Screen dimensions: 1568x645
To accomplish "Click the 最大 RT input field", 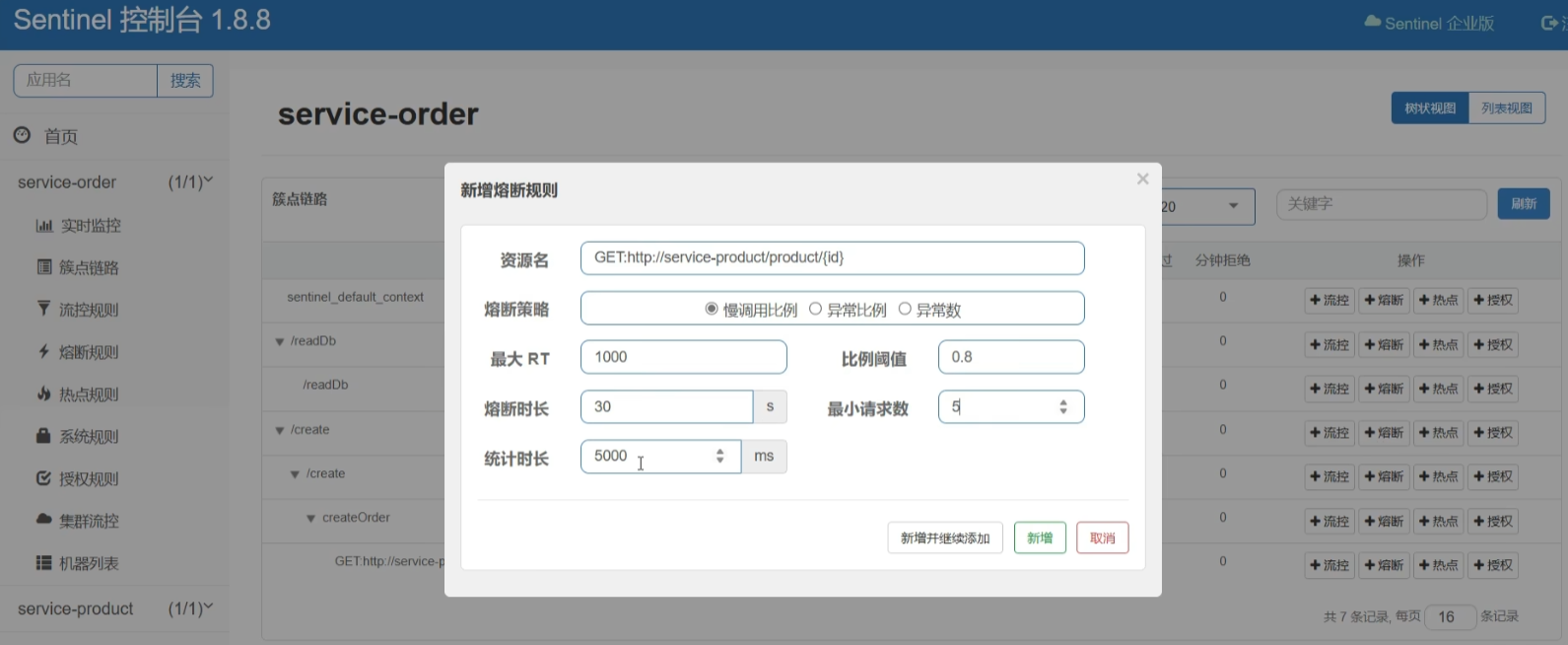I will point(683,357).
